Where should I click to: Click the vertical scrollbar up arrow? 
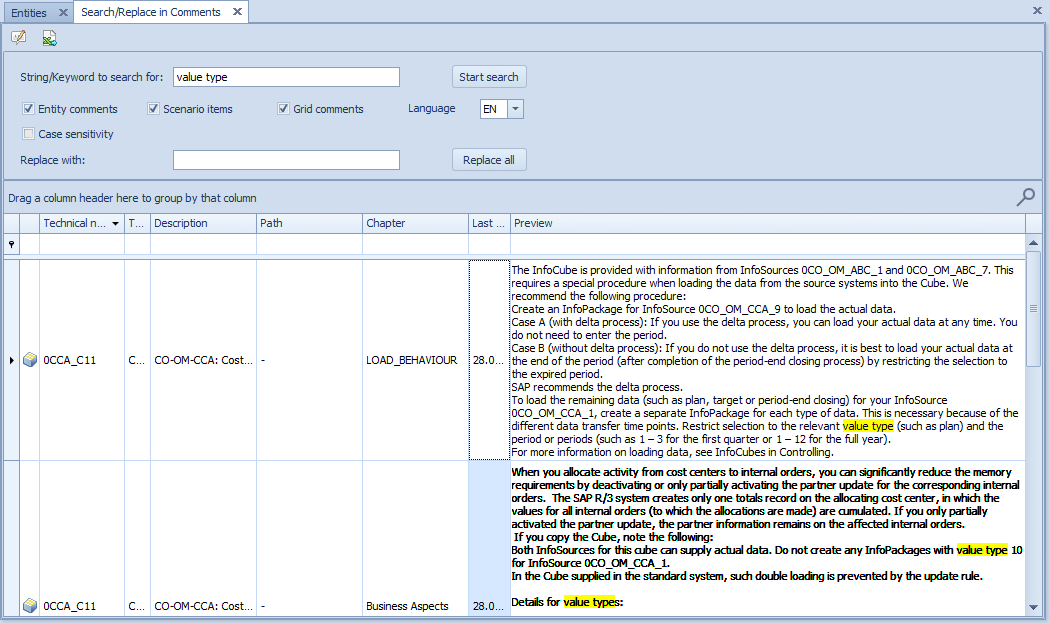[1033, 242]
